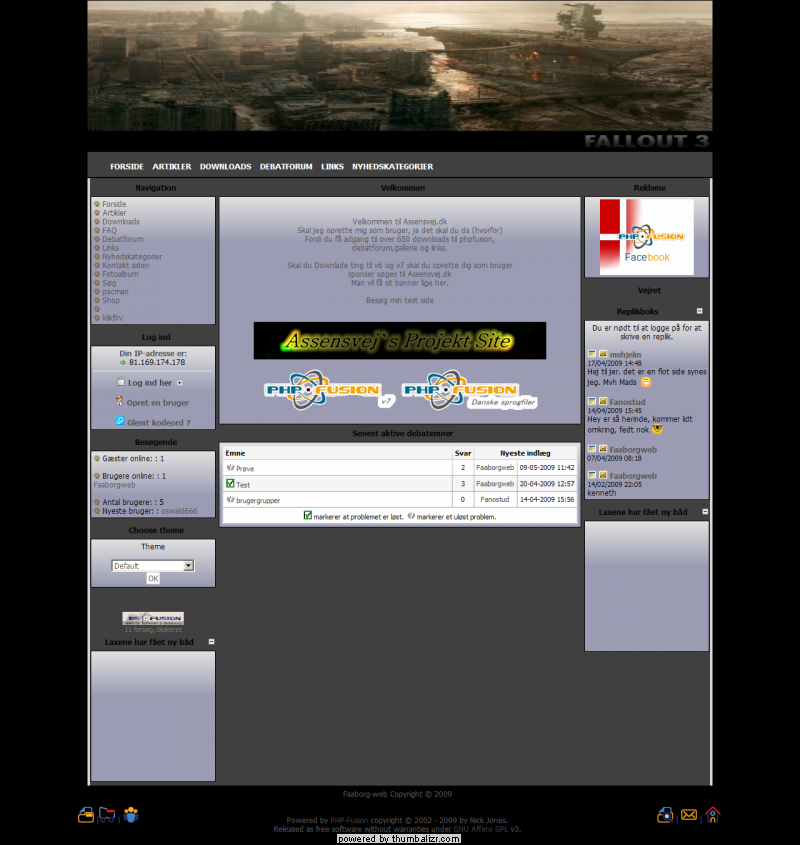Click the message icon beside mshjelm
Screen dimensions: 800x845
[x=603, y=354]
